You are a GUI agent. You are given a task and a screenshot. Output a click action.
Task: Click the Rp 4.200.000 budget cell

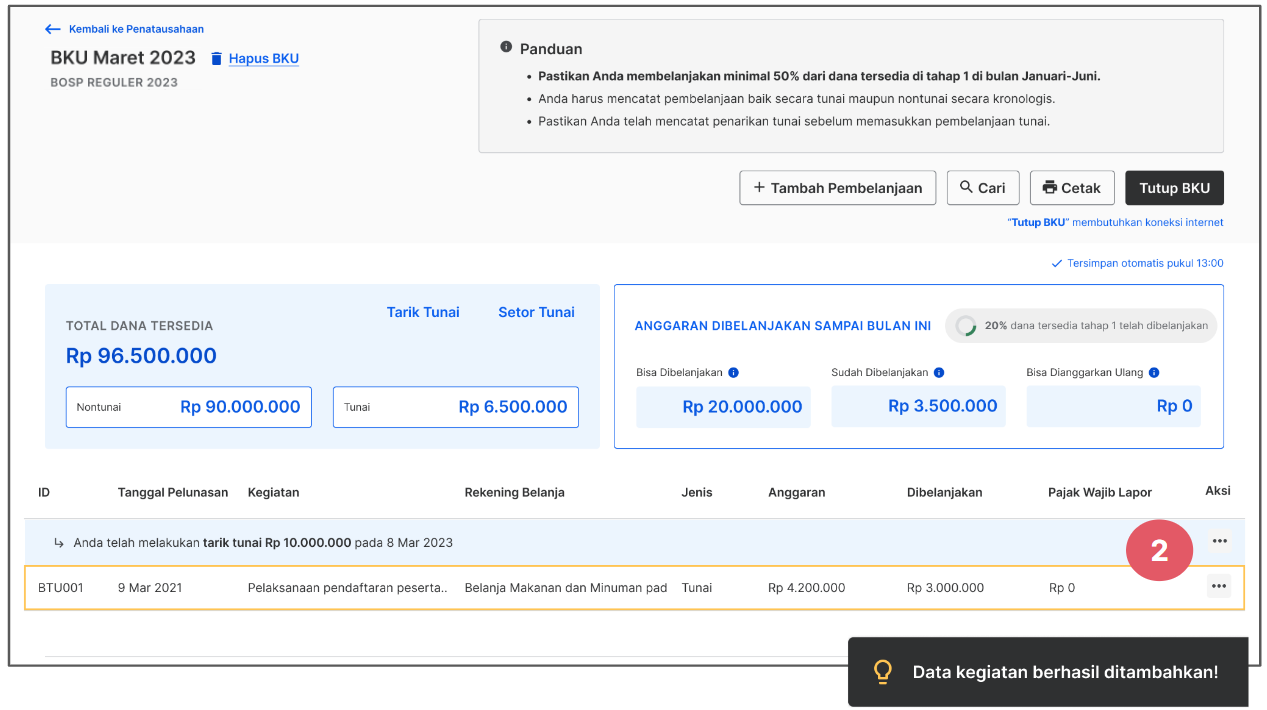click(x=807, y=588)
